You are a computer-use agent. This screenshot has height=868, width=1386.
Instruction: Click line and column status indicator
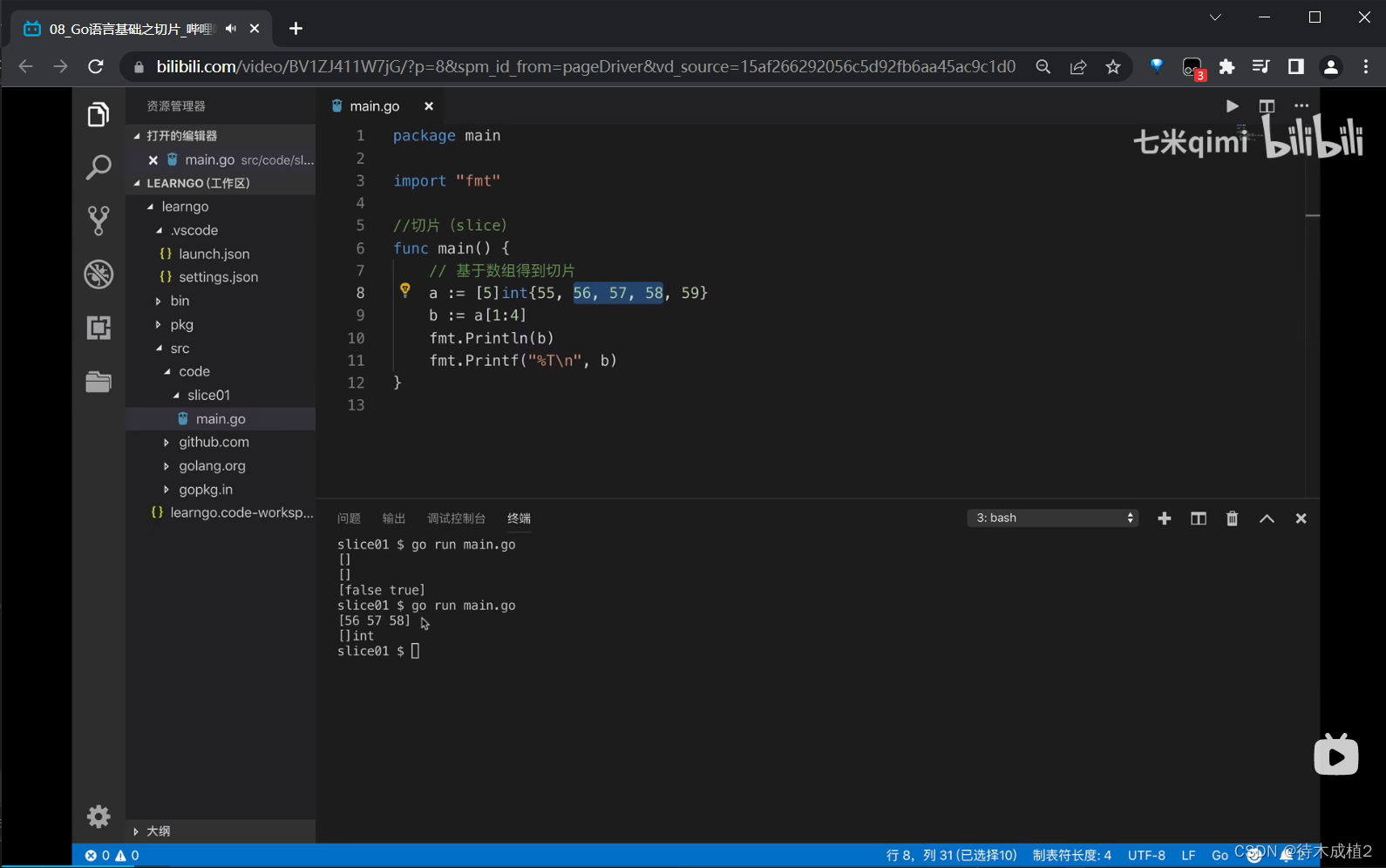pyautogui.click(x=951, y=856)
